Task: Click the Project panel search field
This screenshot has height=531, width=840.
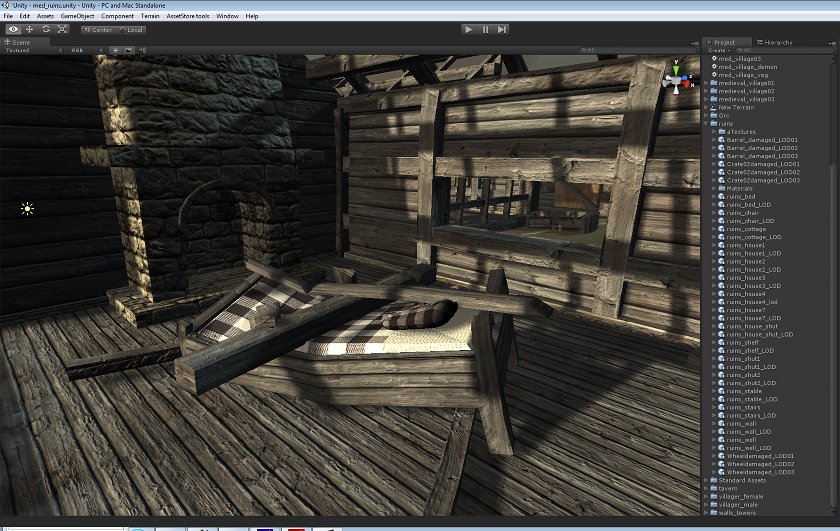Action: [x=783, y=50]
